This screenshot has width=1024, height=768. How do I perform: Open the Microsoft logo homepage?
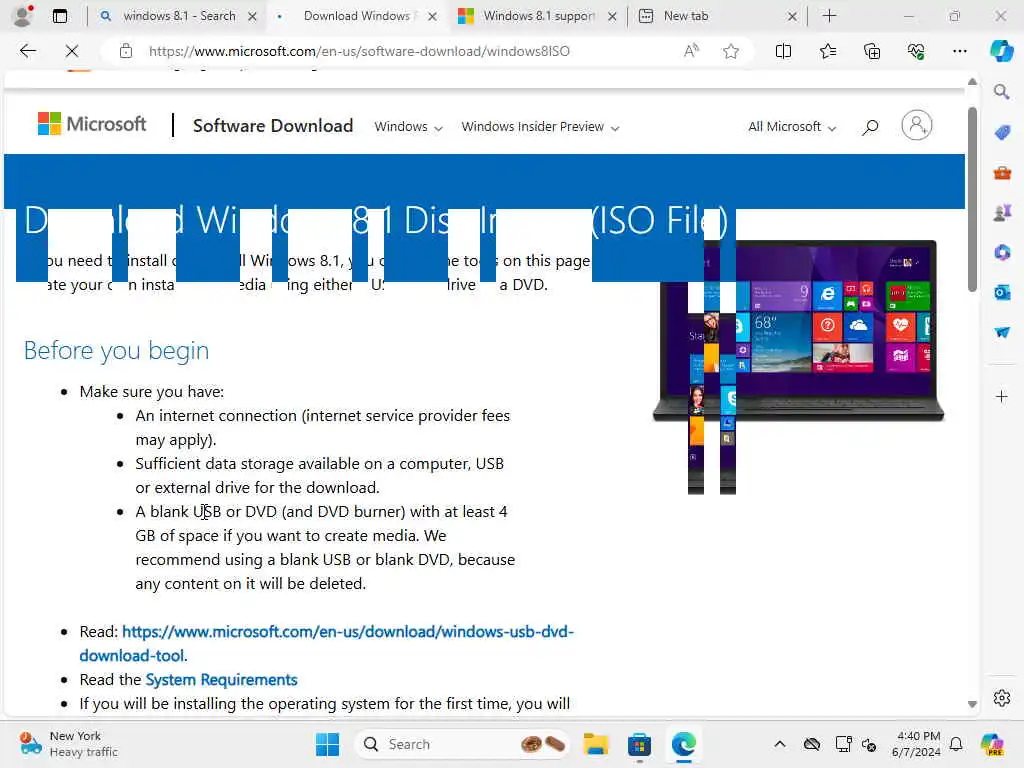point(92,123)
